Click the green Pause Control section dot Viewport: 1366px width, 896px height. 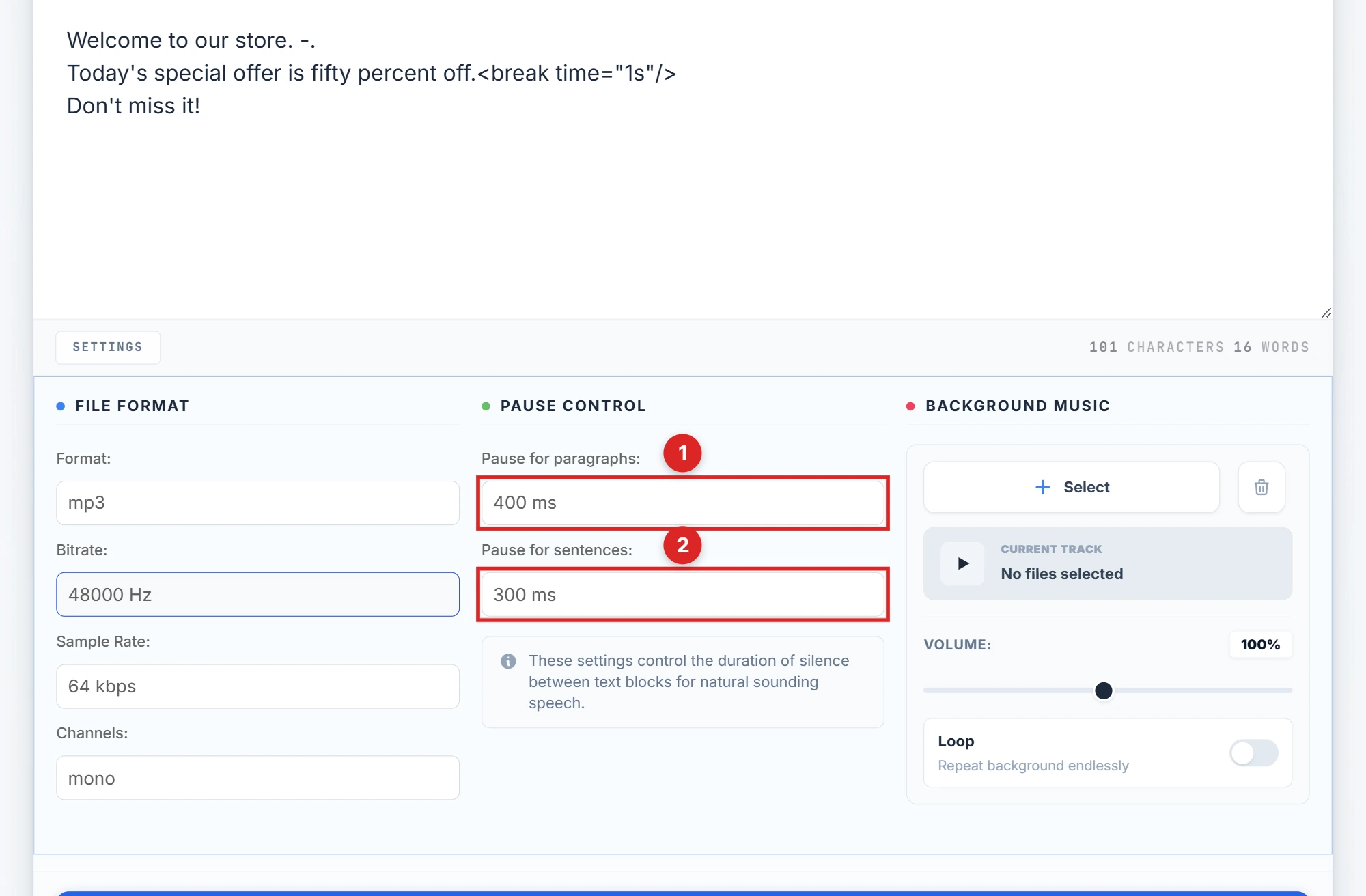coord(486,405)
